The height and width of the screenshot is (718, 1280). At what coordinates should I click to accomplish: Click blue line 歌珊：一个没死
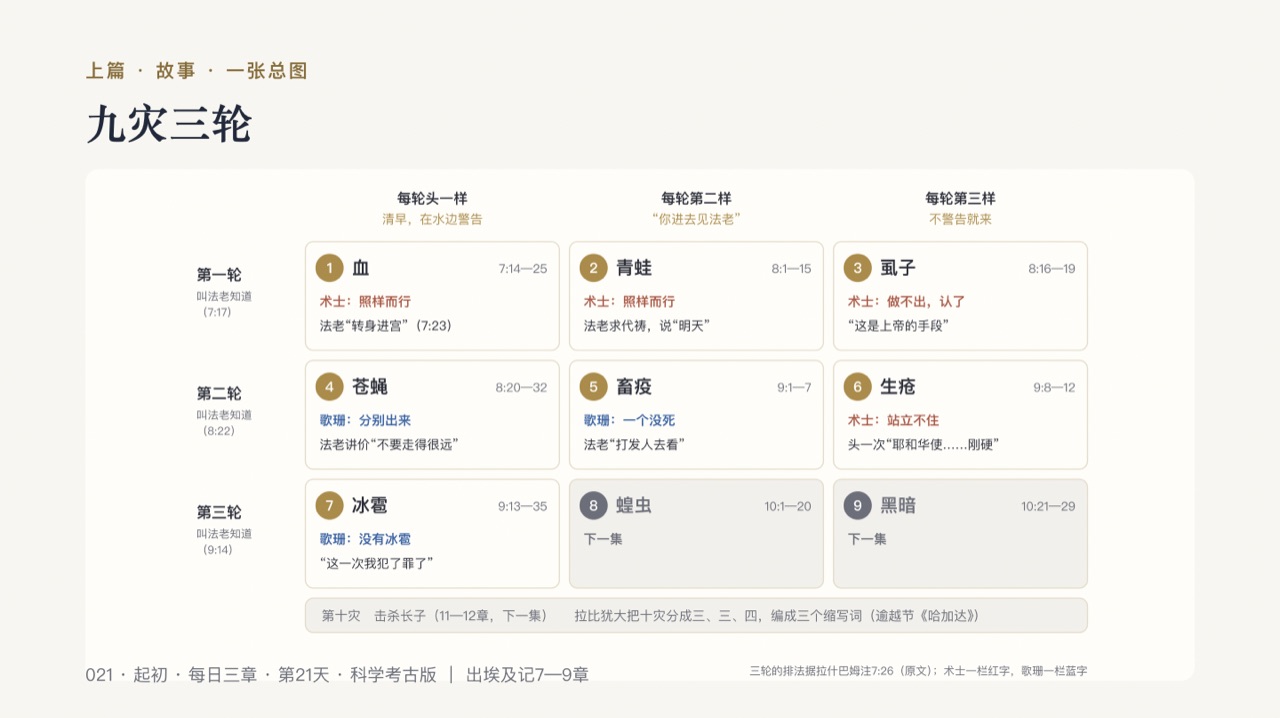(x=629, y=420)
